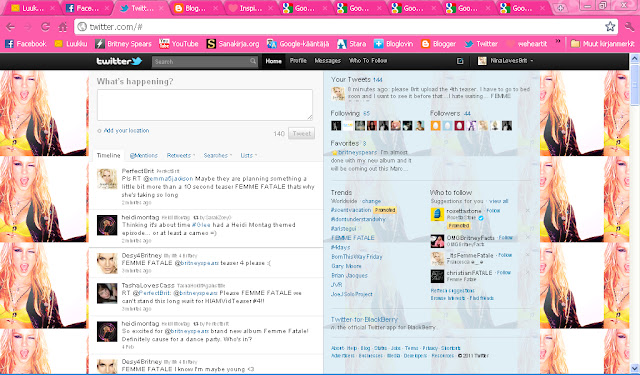Click view all suggestions link
Screen dimensions: 640x375
pyautogui.click(x=498, y=202)
